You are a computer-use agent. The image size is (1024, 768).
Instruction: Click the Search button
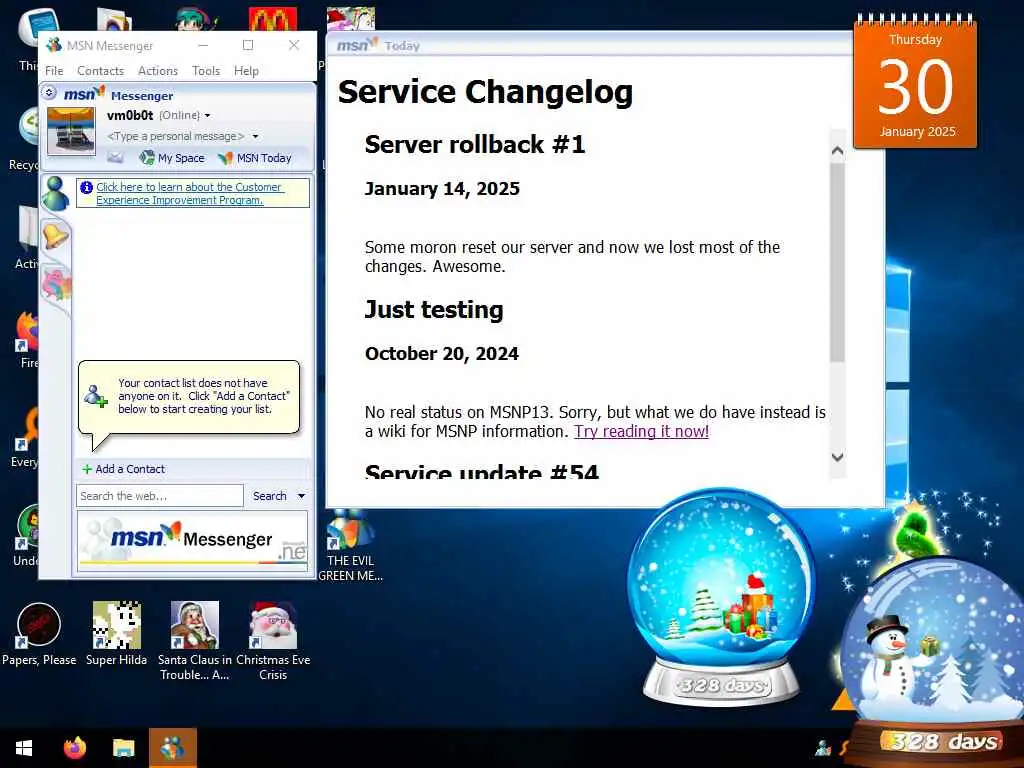click(270, 496)
